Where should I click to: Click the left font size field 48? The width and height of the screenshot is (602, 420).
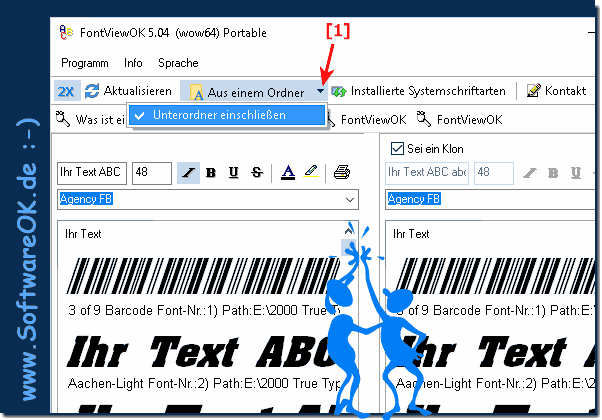tap(152, 173)
